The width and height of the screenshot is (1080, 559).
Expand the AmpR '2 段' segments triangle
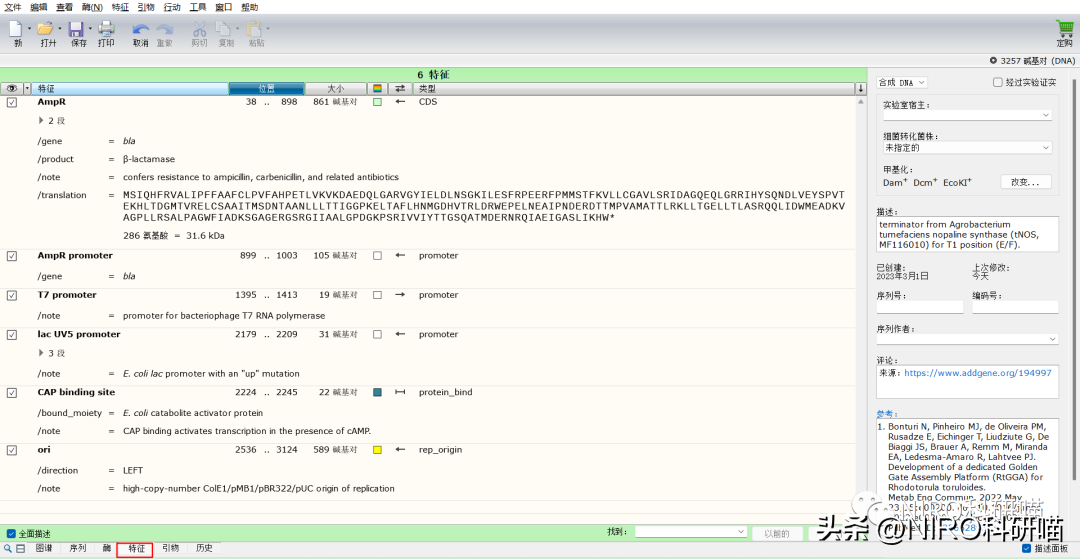tap(42, 120)
